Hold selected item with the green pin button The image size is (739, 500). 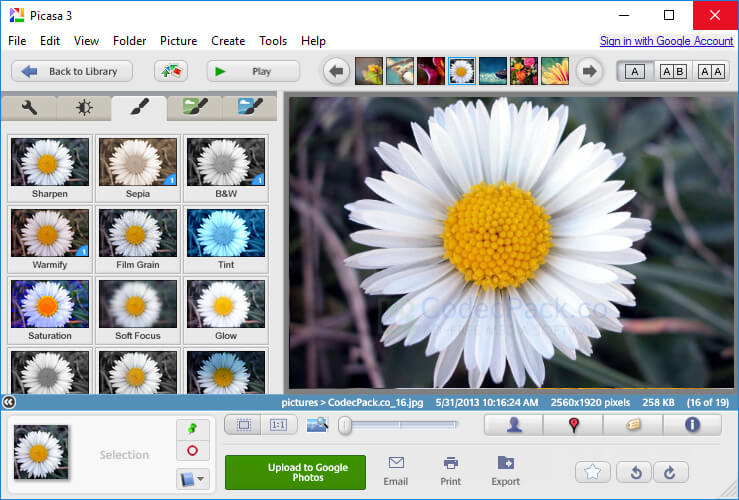pos(192,428)
